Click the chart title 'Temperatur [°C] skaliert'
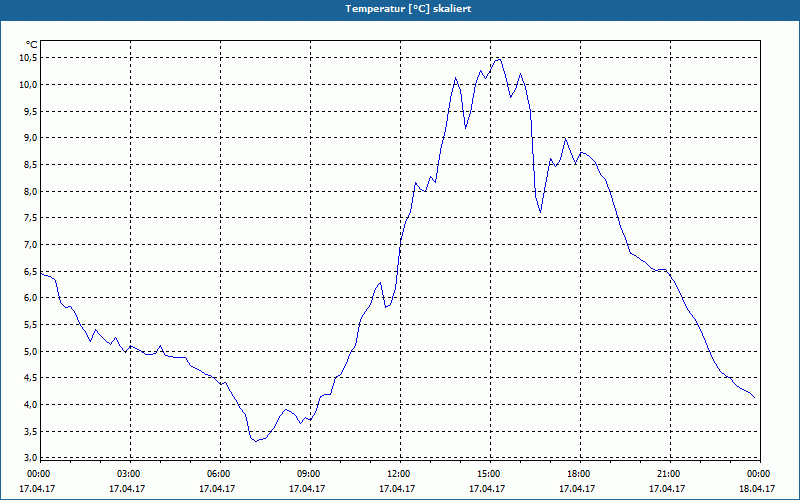Viewport: 800px width, 500px height. click(x=408, y=9)
